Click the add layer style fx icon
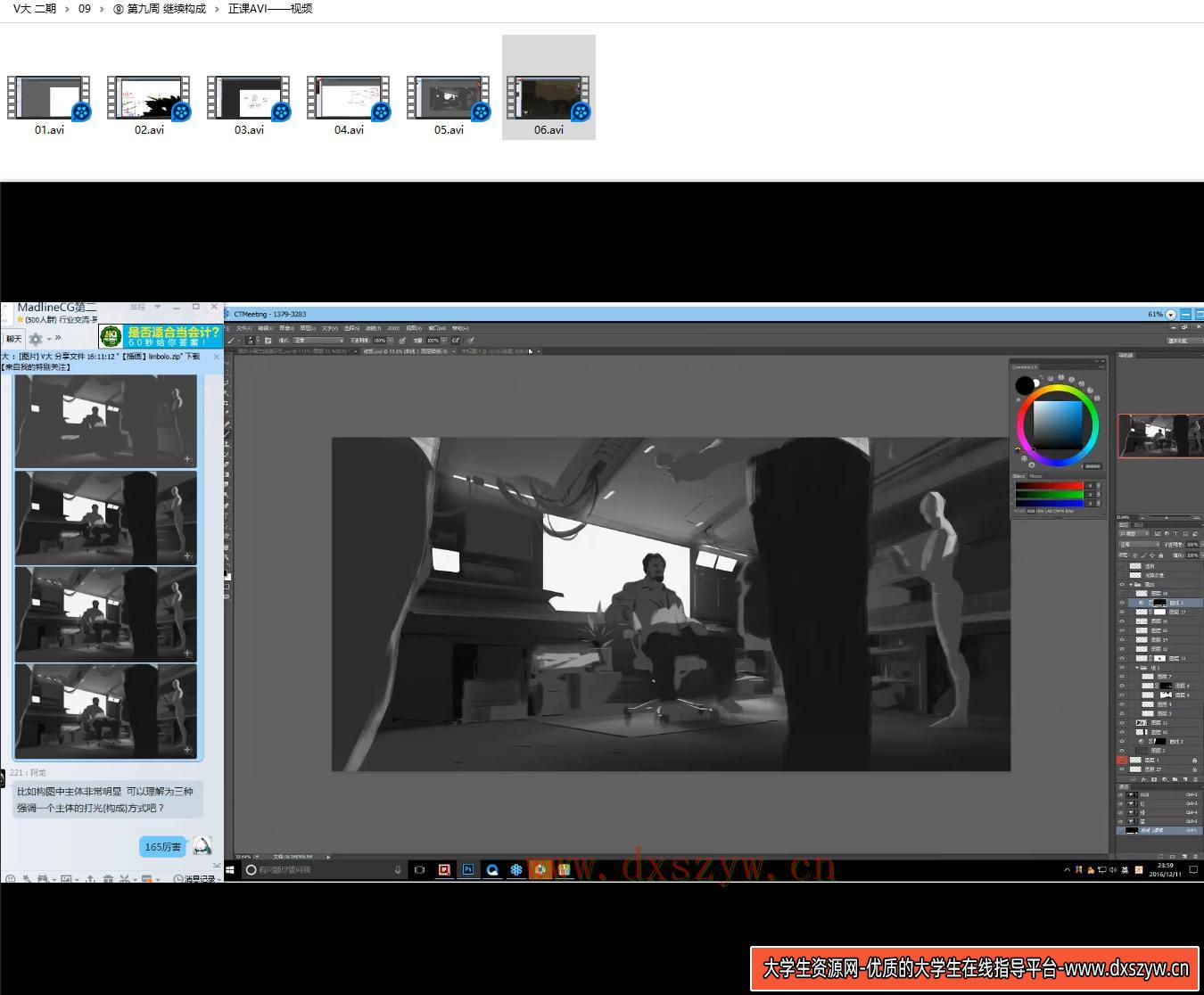This screenshot has width=1204, height=995. pyautogui.click(x=1143, y=780)
